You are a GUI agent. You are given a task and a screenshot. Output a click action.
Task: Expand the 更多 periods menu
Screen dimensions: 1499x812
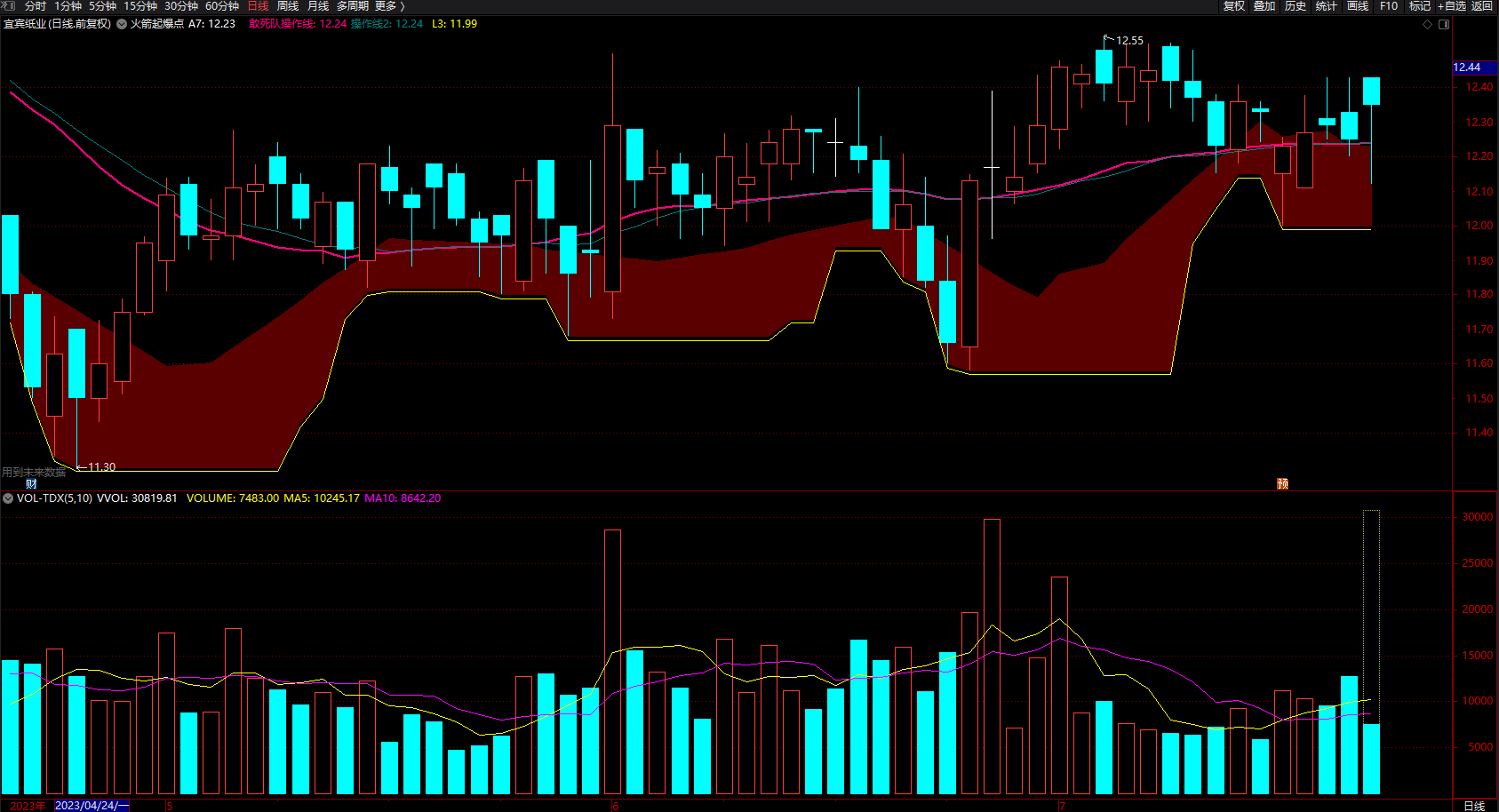tap(390, 6)
